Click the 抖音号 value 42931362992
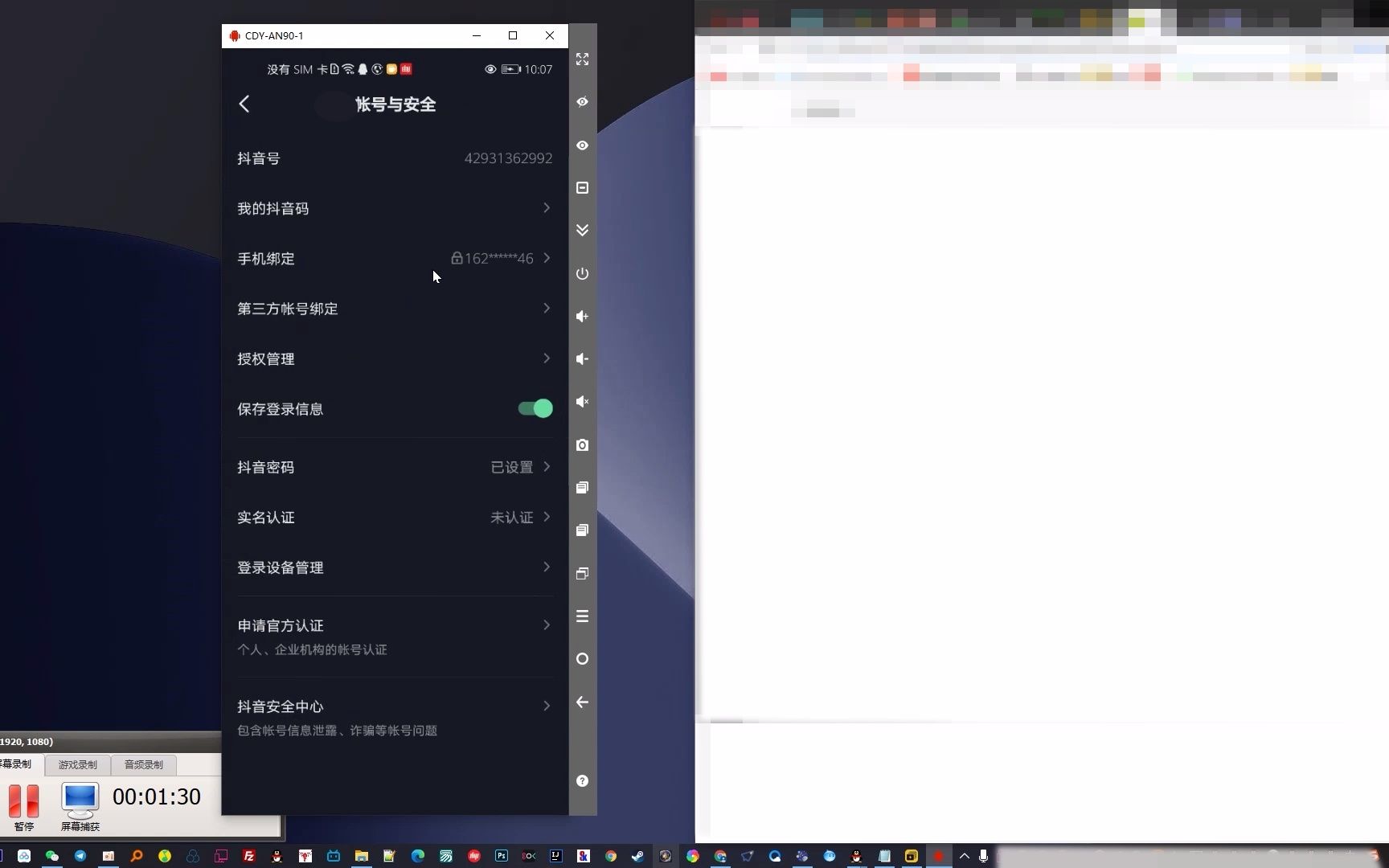Image resolution: width=1389 pixels, height=868 pixels. click(x=508, y=158)
